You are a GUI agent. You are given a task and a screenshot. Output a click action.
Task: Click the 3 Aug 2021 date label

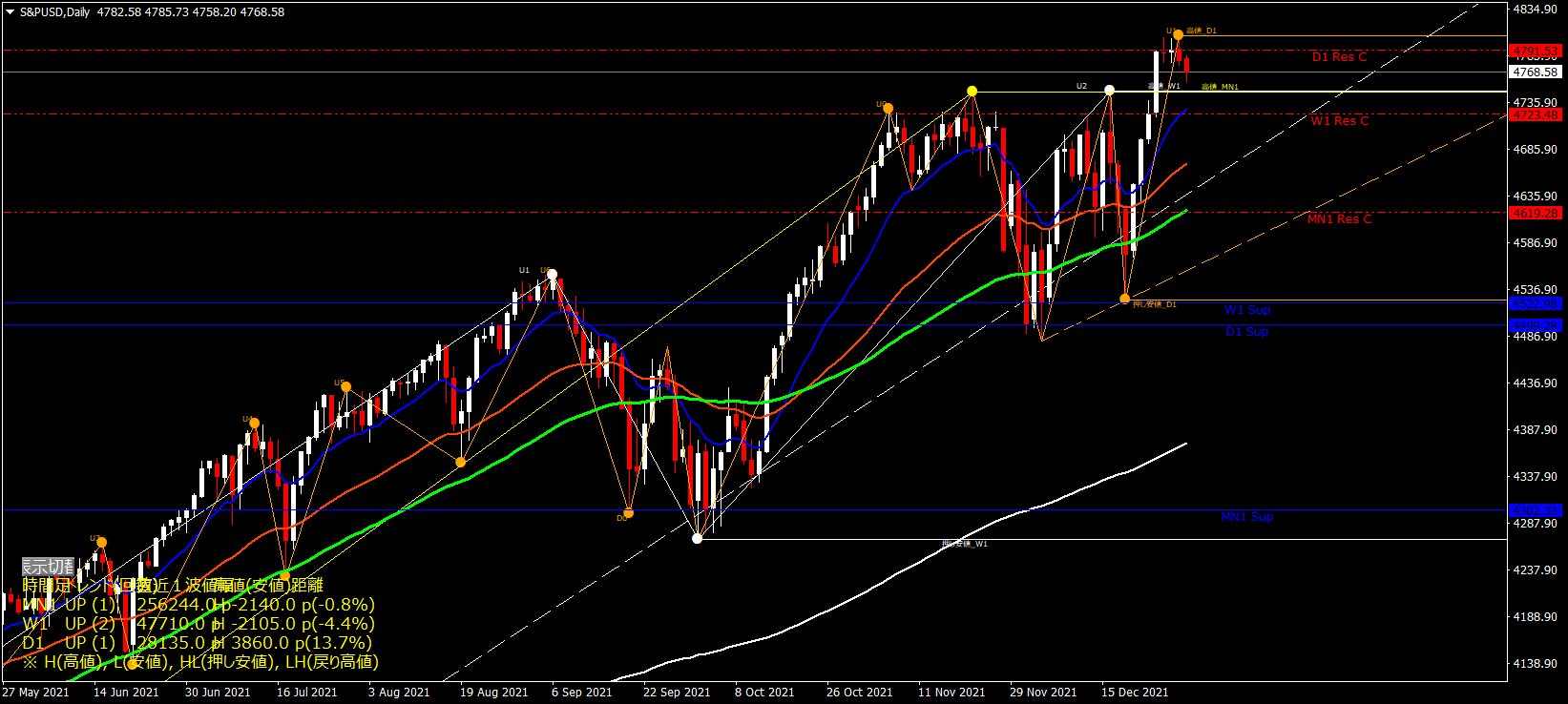(x=399, y=693)
